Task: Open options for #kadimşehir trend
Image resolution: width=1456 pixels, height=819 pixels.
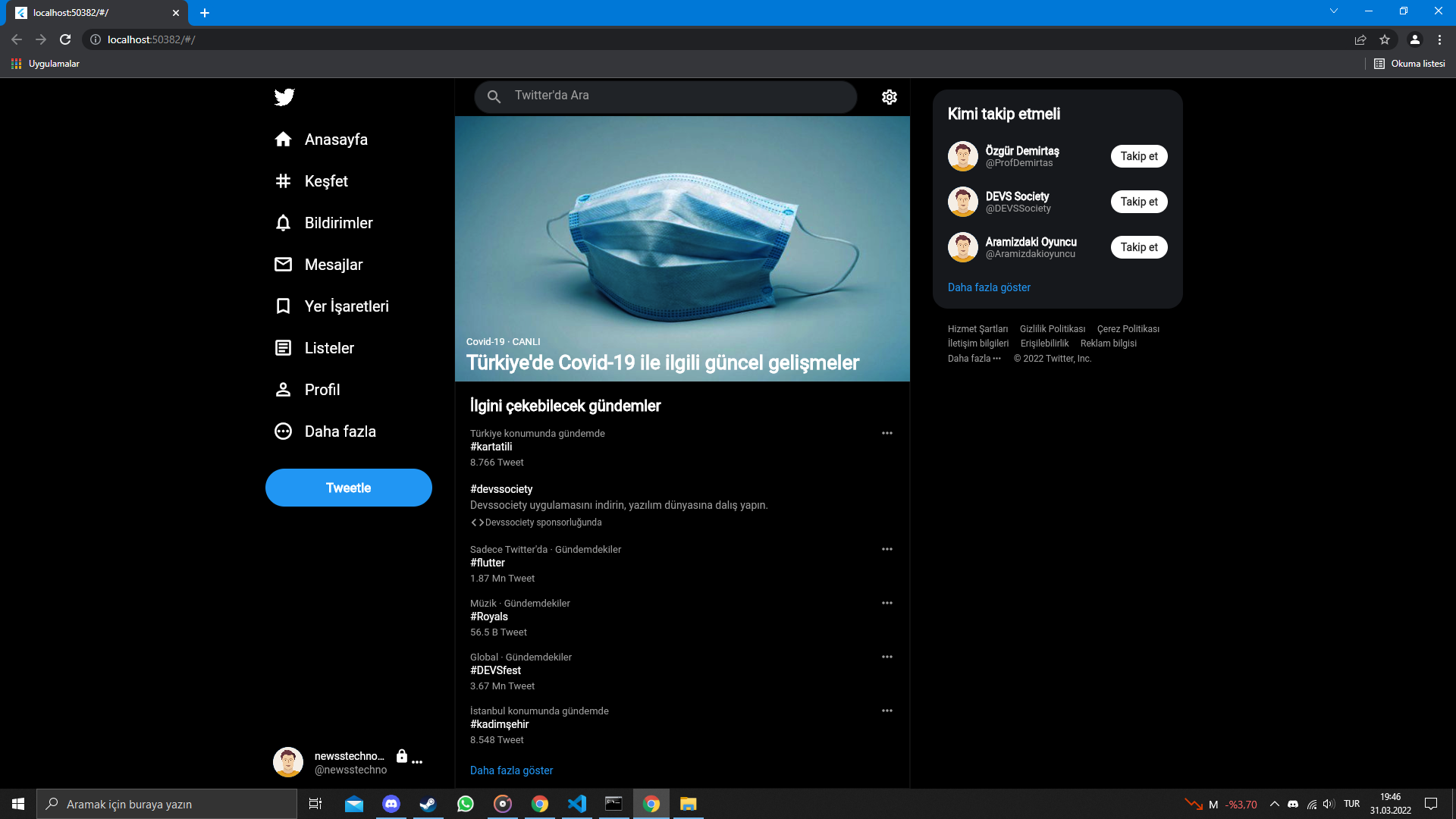Action: click(x=887, y=711)
